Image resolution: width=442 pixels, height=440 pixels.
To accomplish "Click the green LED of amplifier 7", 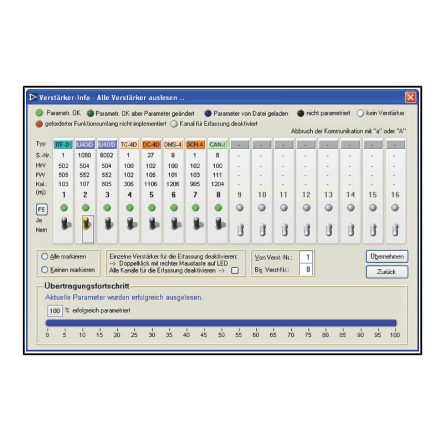I will (196, 208).
